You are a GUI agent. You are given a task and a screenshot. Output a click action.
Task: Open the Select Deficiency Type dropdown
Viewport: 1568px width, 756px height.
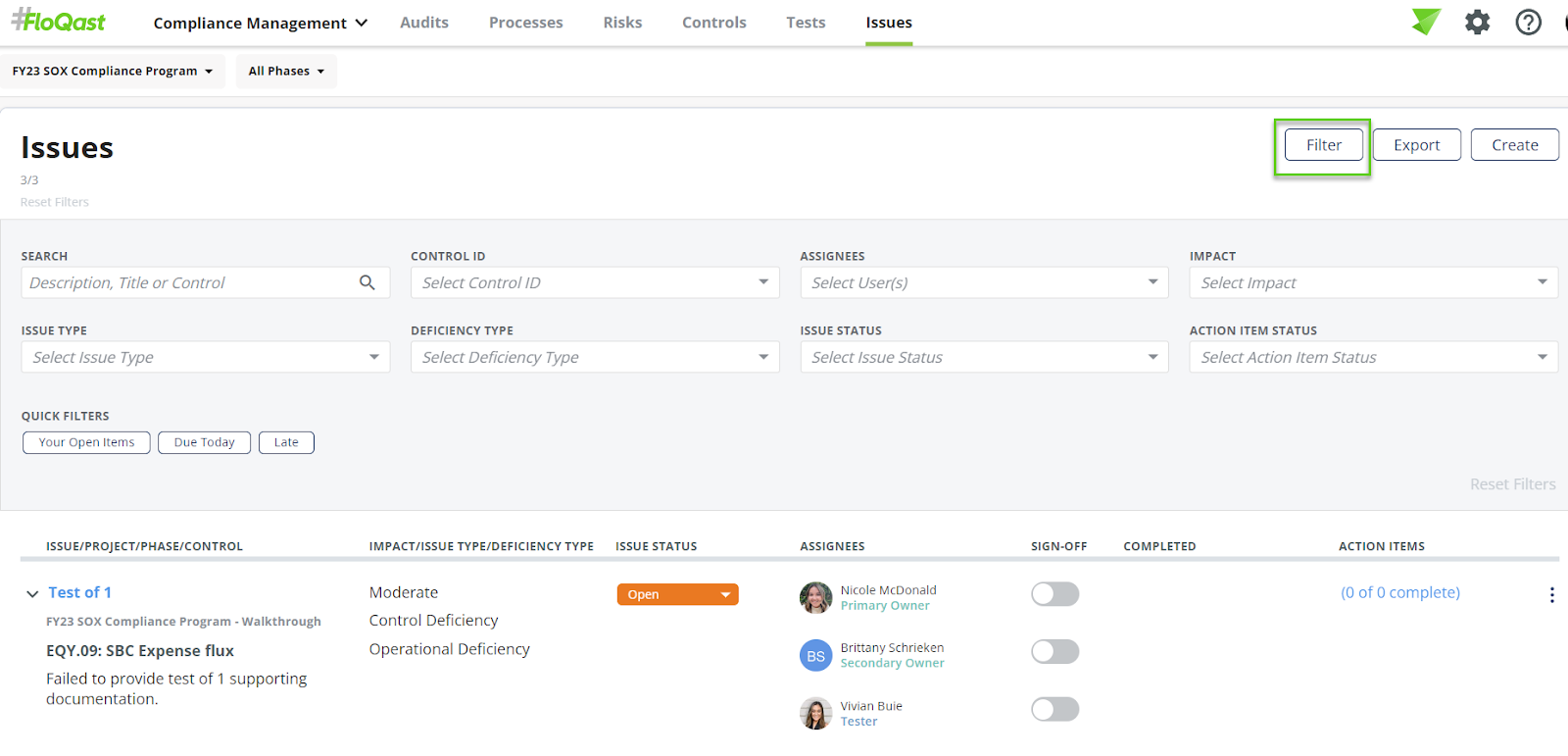pos(595,357)
